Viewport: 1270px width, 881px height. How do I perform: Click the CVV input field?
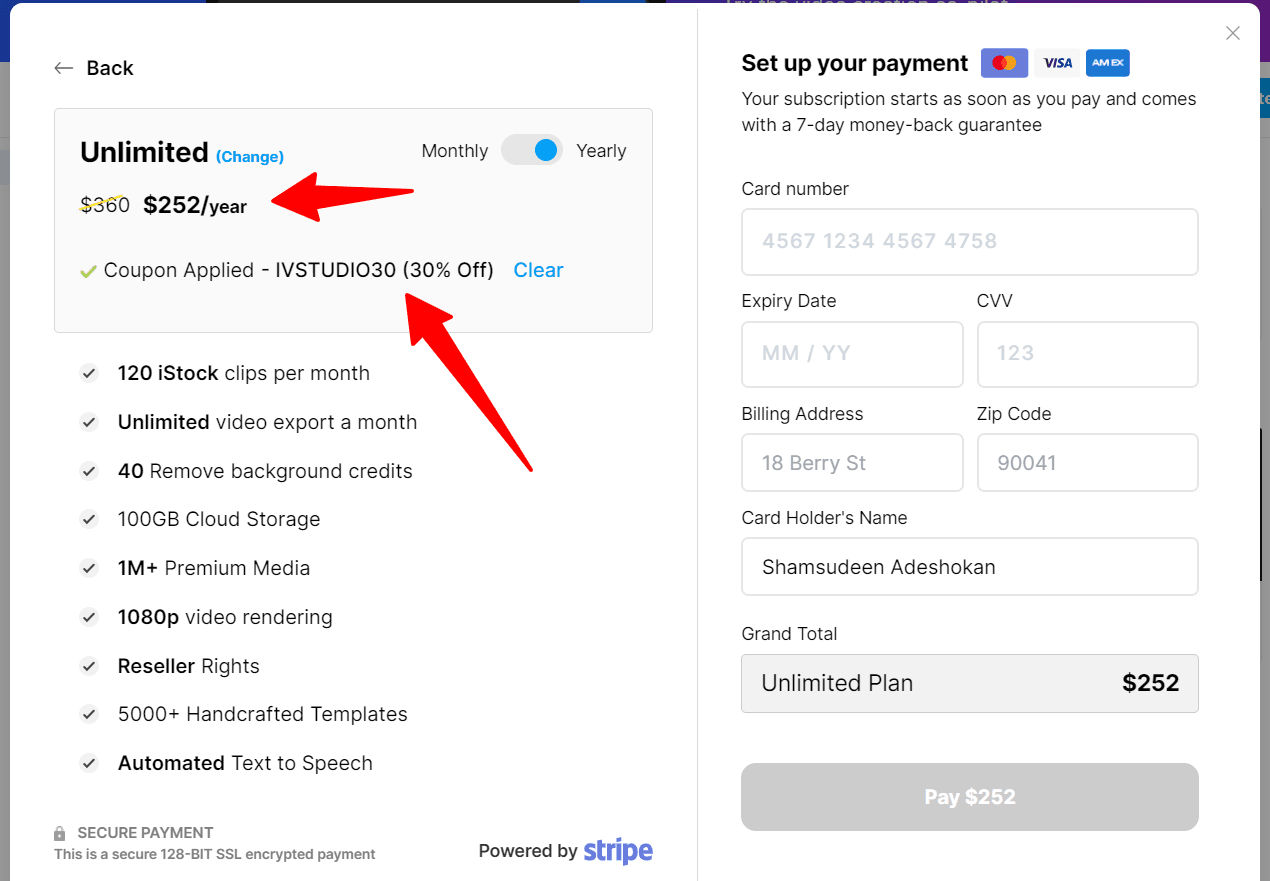coord(1087,354)
